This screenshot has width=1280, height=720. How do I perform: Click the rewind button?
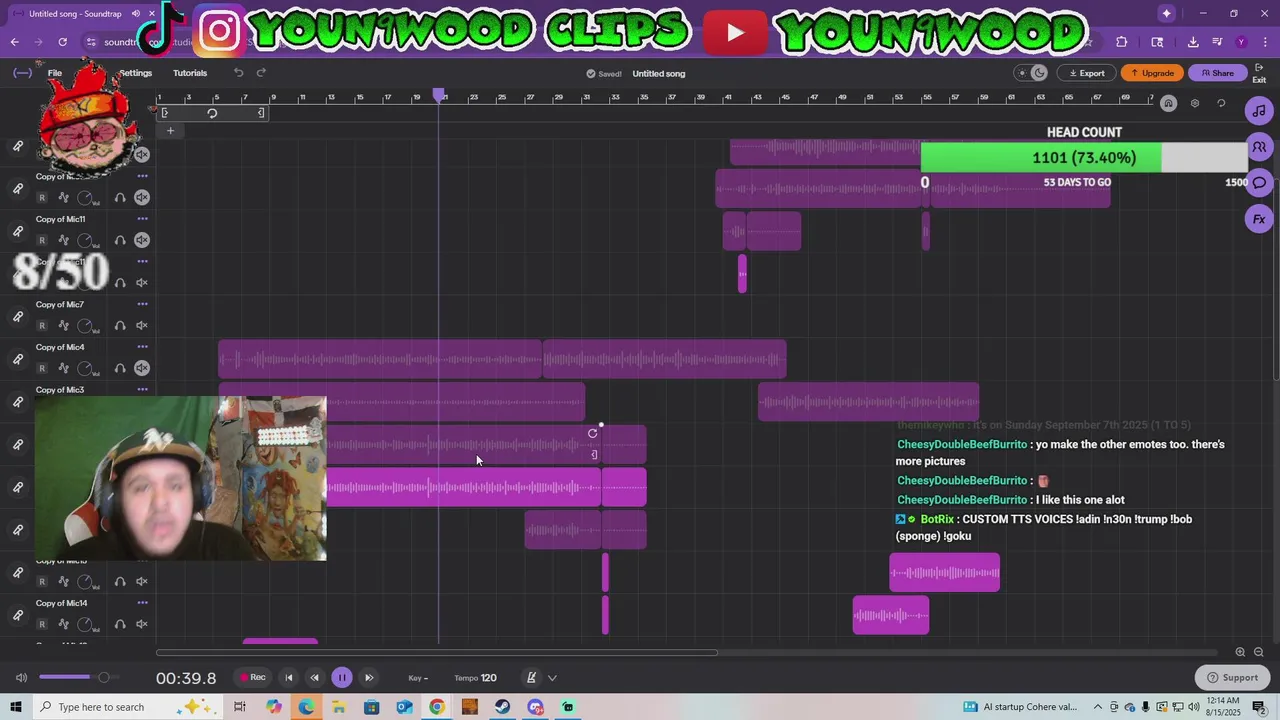click(314, 678)
